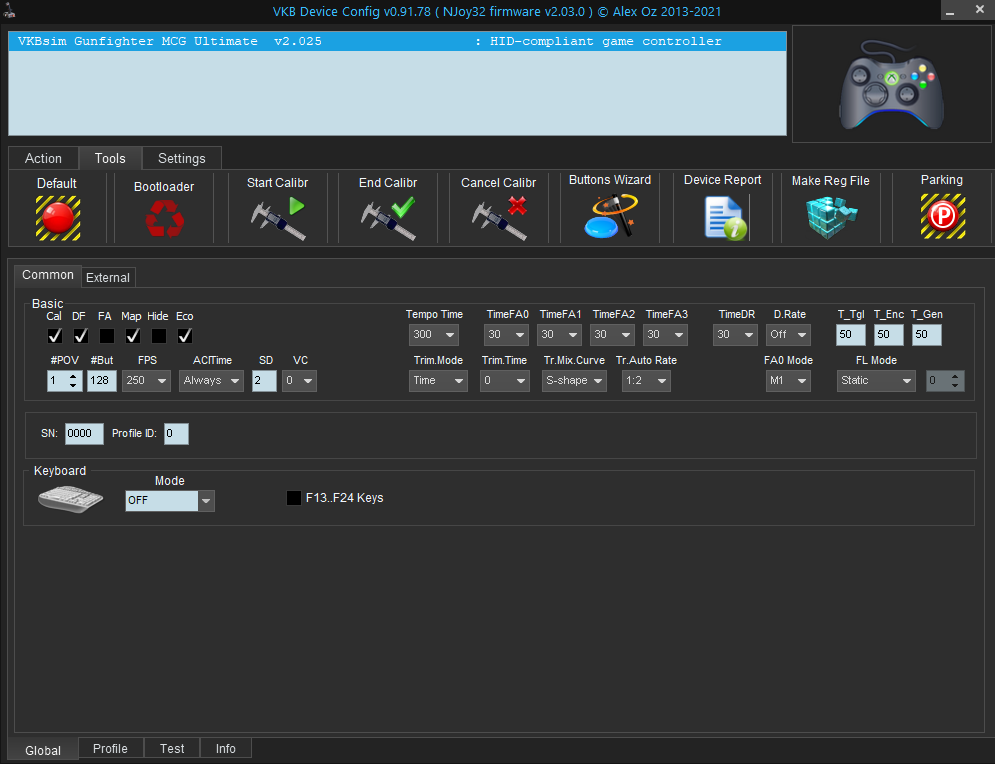Open the D.Rate dropdown
Viewport: 995px width, 764px height.
(x=788, y=335)
